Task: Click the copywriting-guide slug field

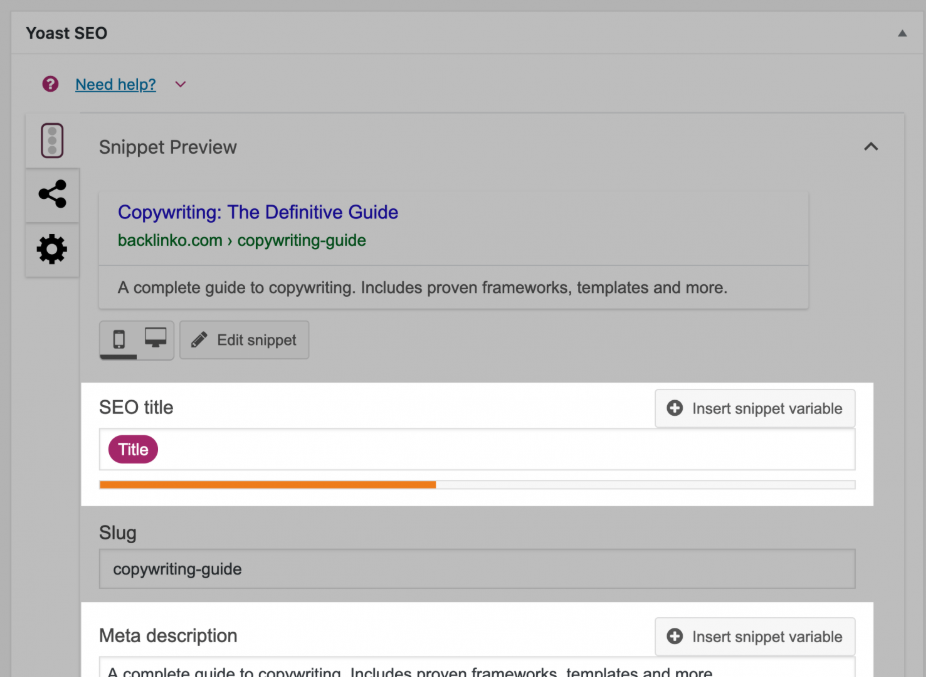Action: (477, 569)
